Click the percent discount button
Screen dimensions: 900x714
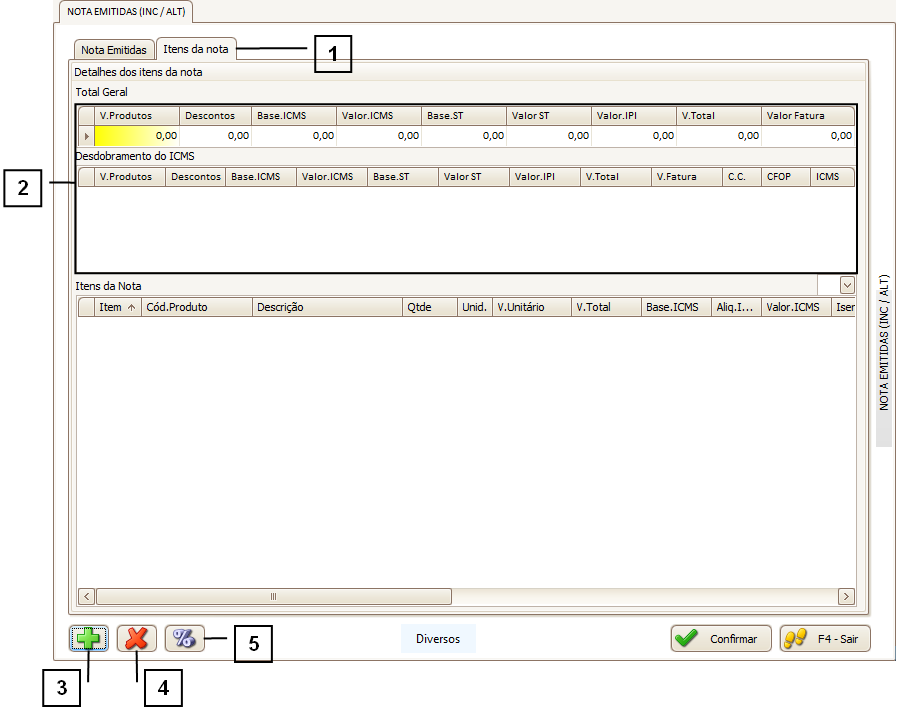[x=185, y=639]
